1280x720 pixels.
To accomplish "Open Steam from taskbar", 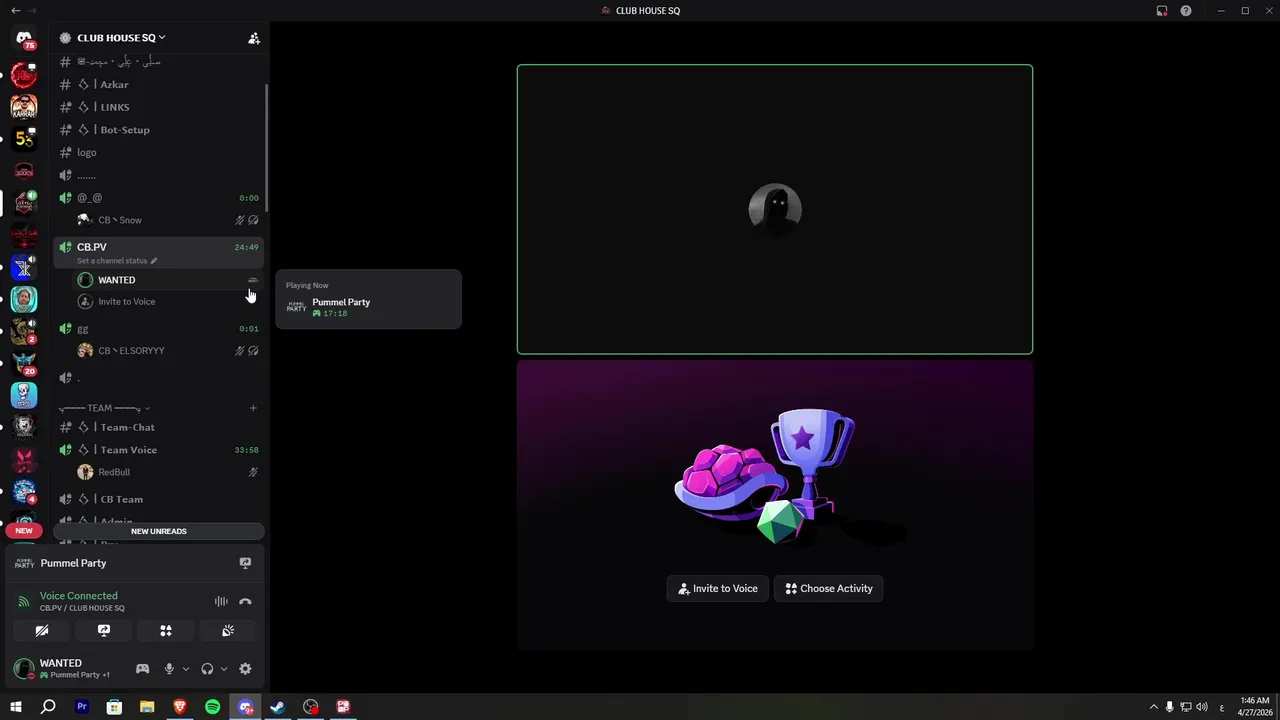I will click(x=278, y=707).
